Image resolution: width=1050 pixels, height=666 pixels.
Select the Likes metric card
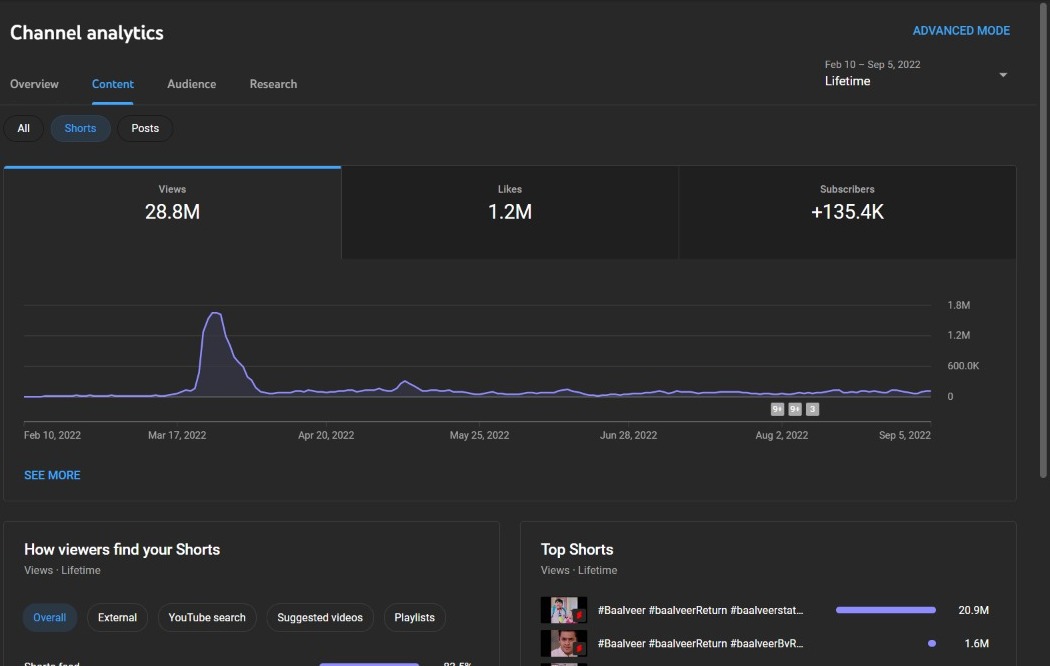pos(510,213)
